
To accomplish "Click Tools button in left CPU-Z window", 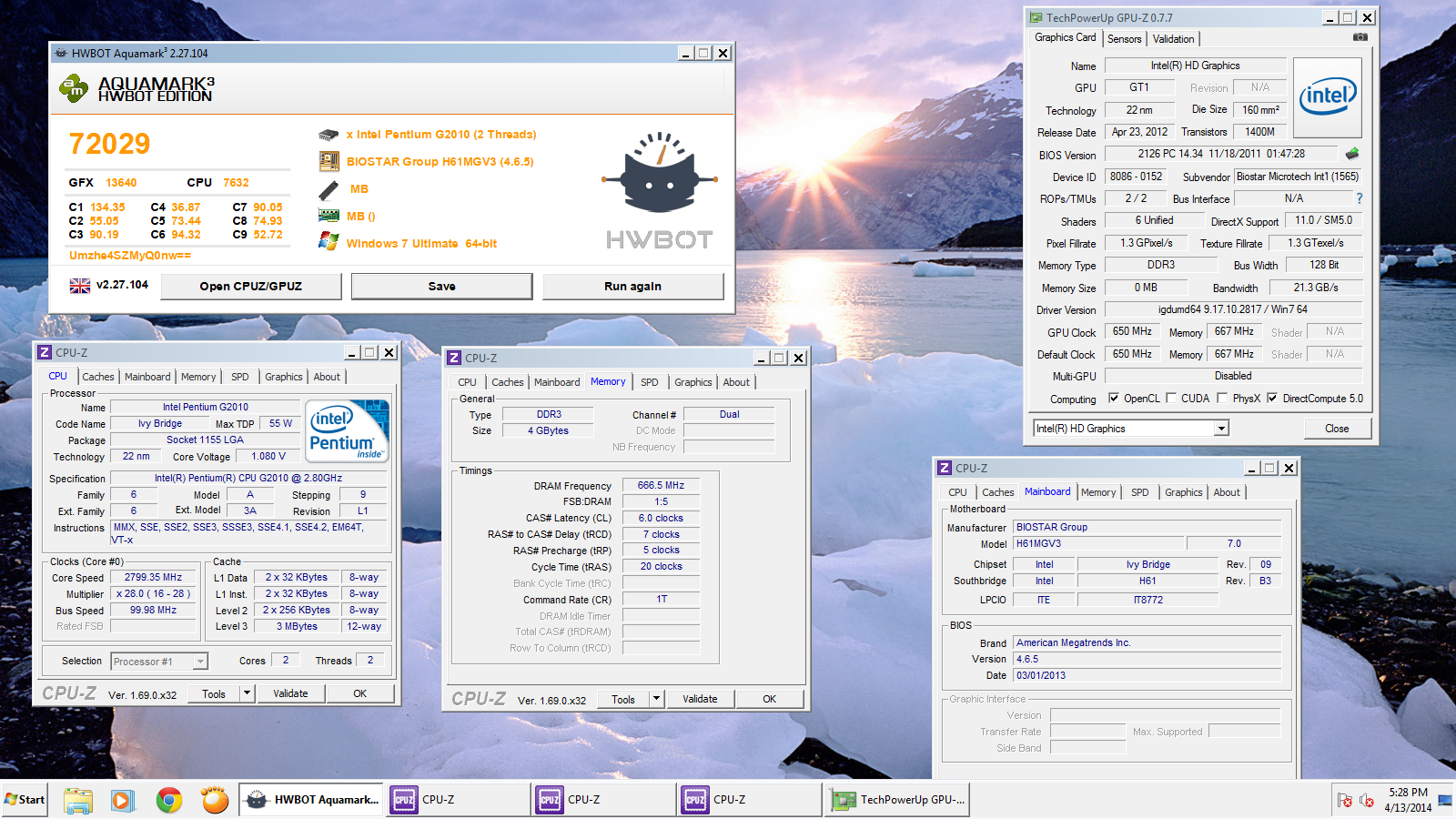I will pos(214,693).
